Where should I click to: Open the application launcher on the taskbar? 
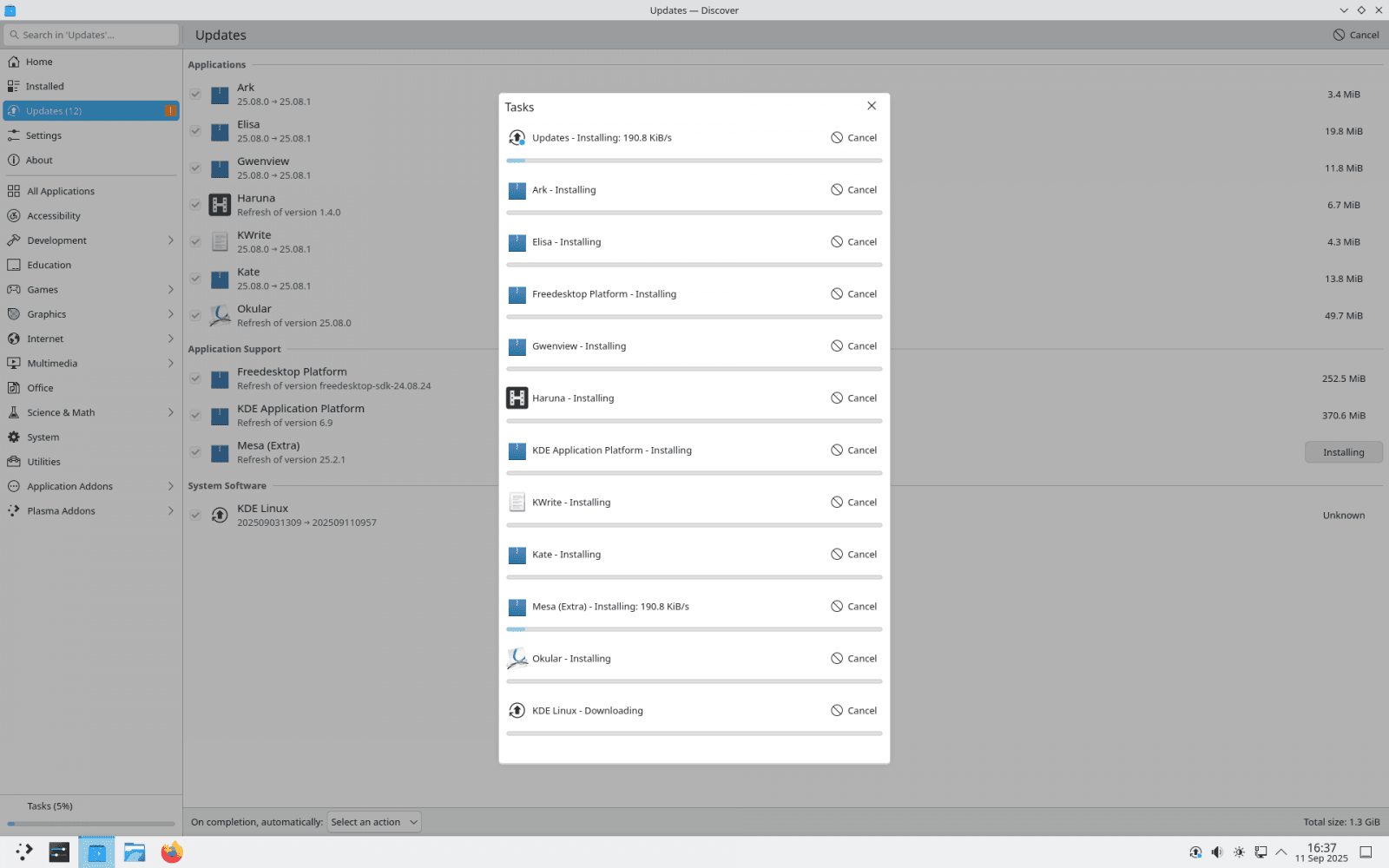coord(24,852)
